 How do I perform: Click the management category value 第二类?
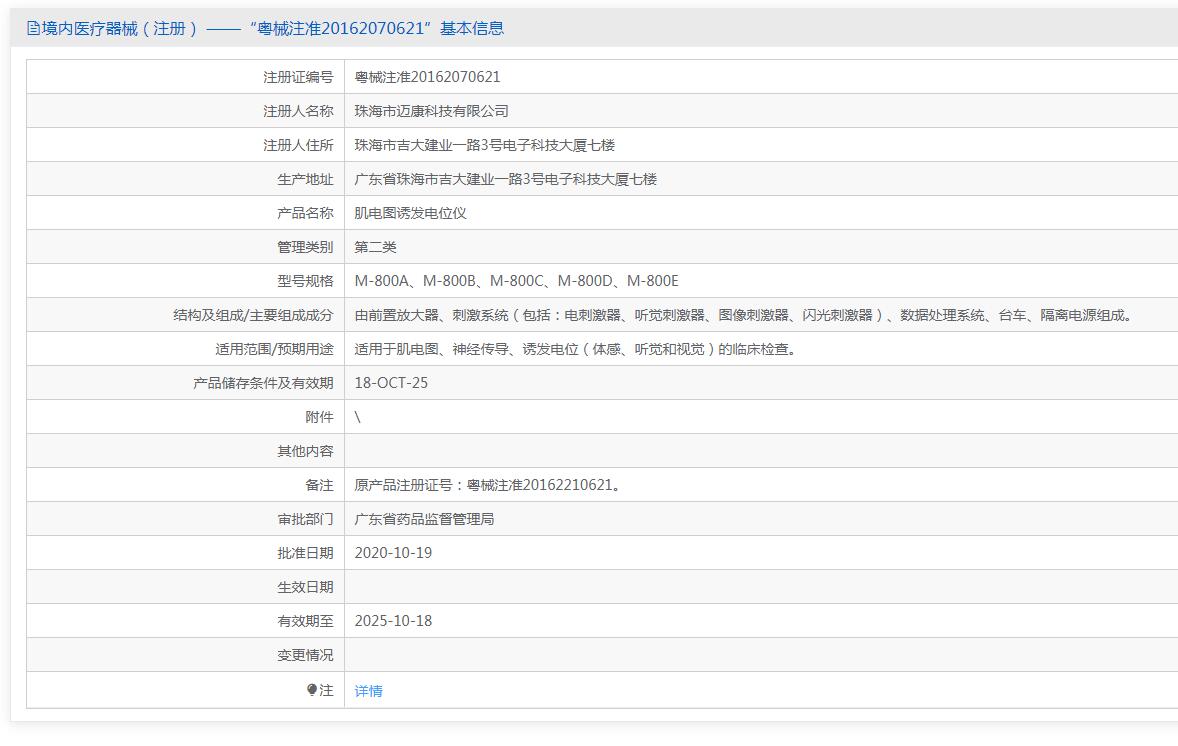tap(375, 247)
